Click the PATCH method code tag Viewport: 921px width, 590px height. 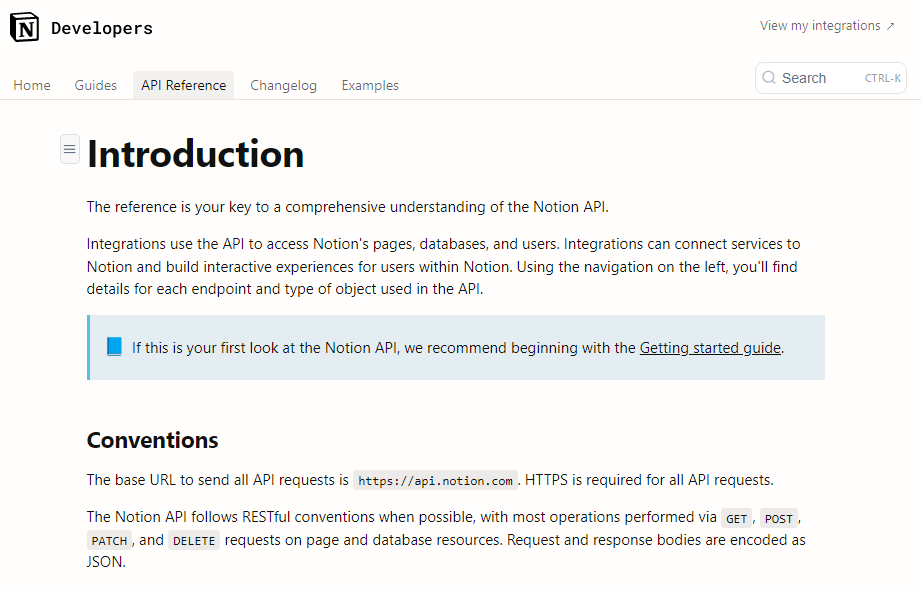pos(109,541)
